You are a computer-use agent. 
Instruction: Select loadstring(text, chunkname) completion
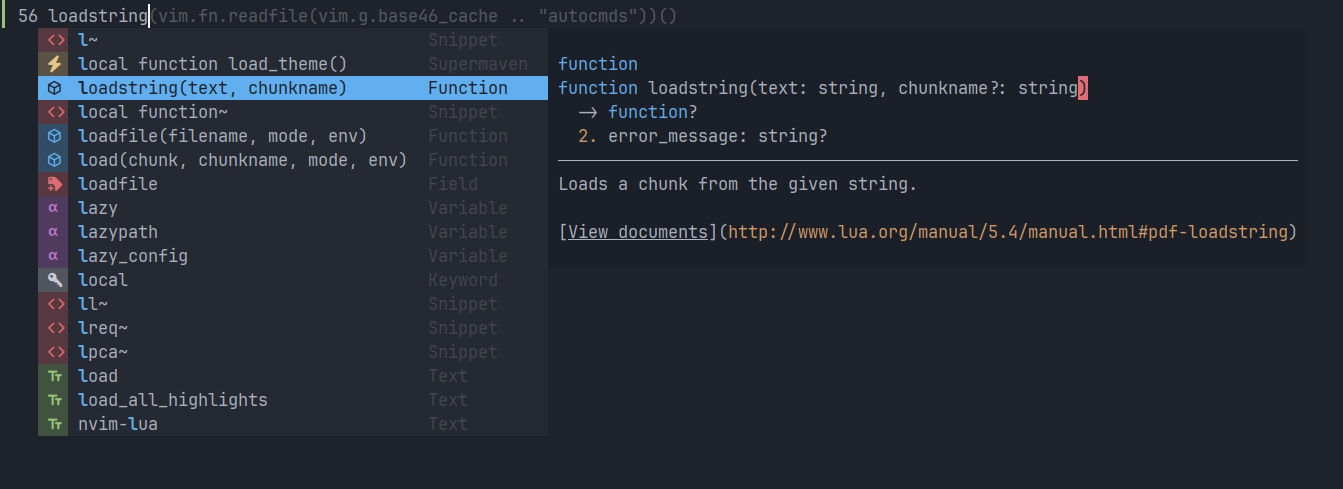click(293, 88)
